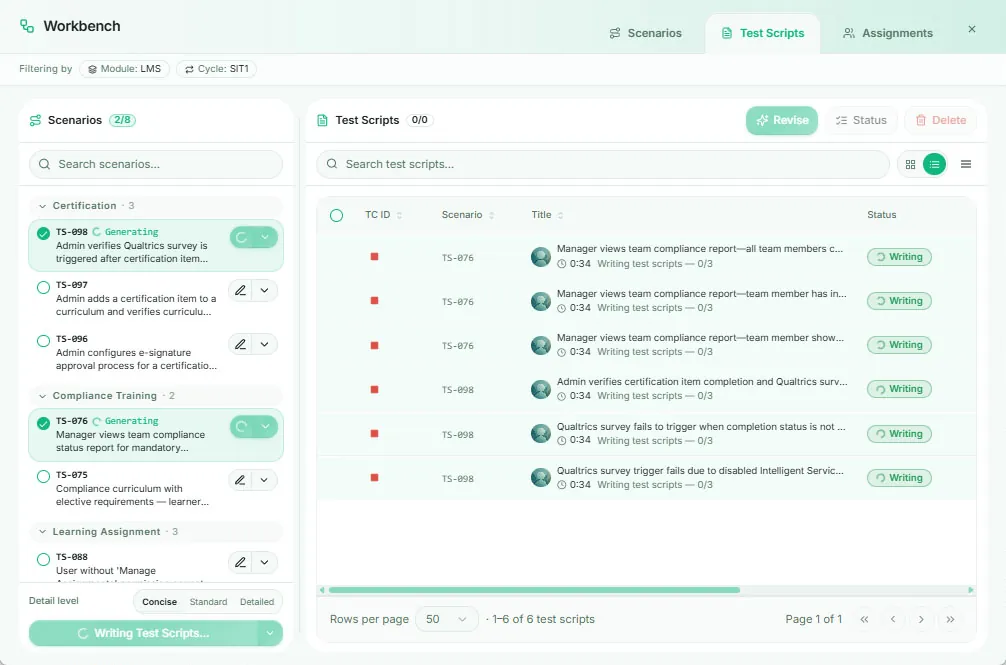This screenshot has width=1006, height=665.
Task: Open Writing Test Scripts button dropdown arrow
Action: (x=270, y=634)
